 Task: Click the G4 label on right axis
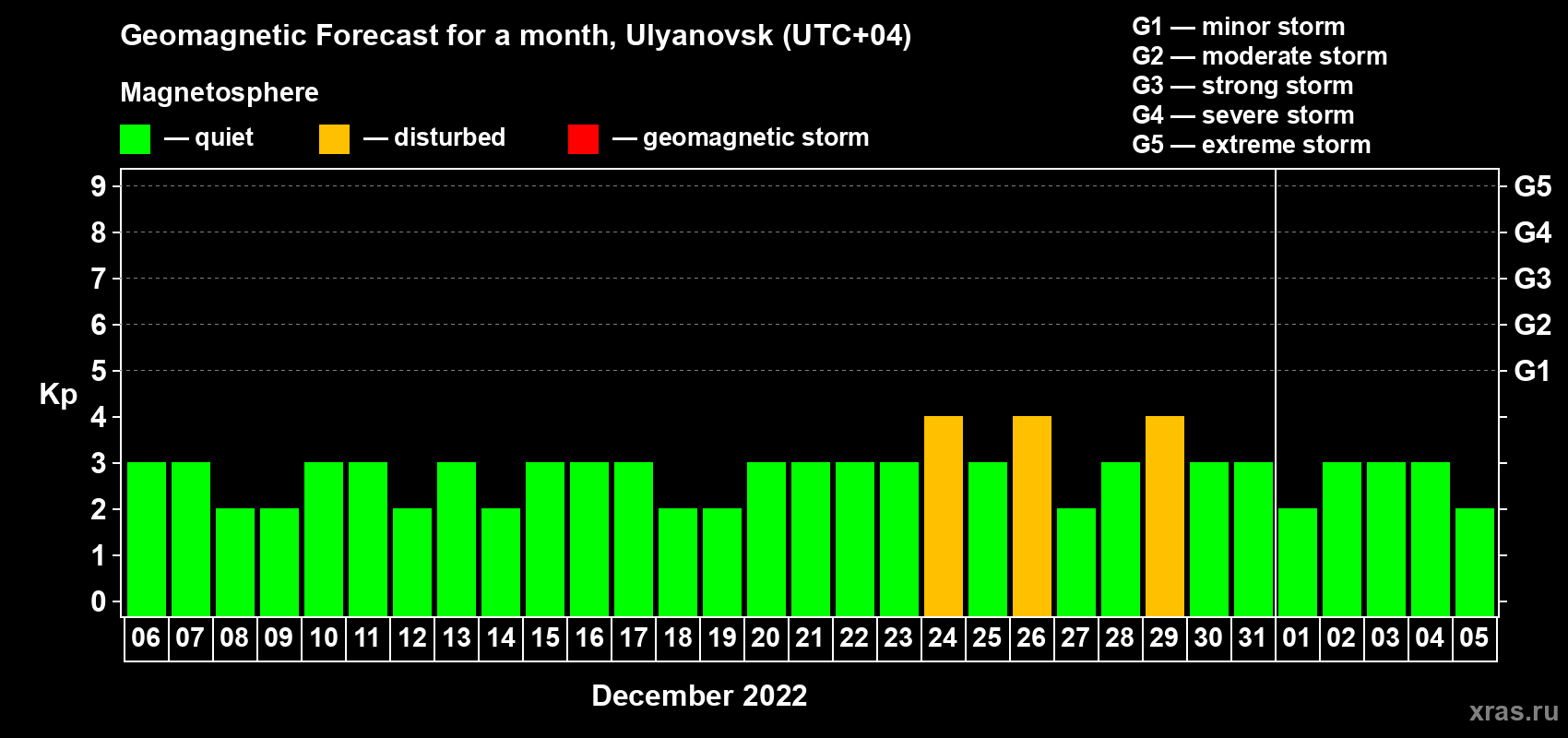1533,232
